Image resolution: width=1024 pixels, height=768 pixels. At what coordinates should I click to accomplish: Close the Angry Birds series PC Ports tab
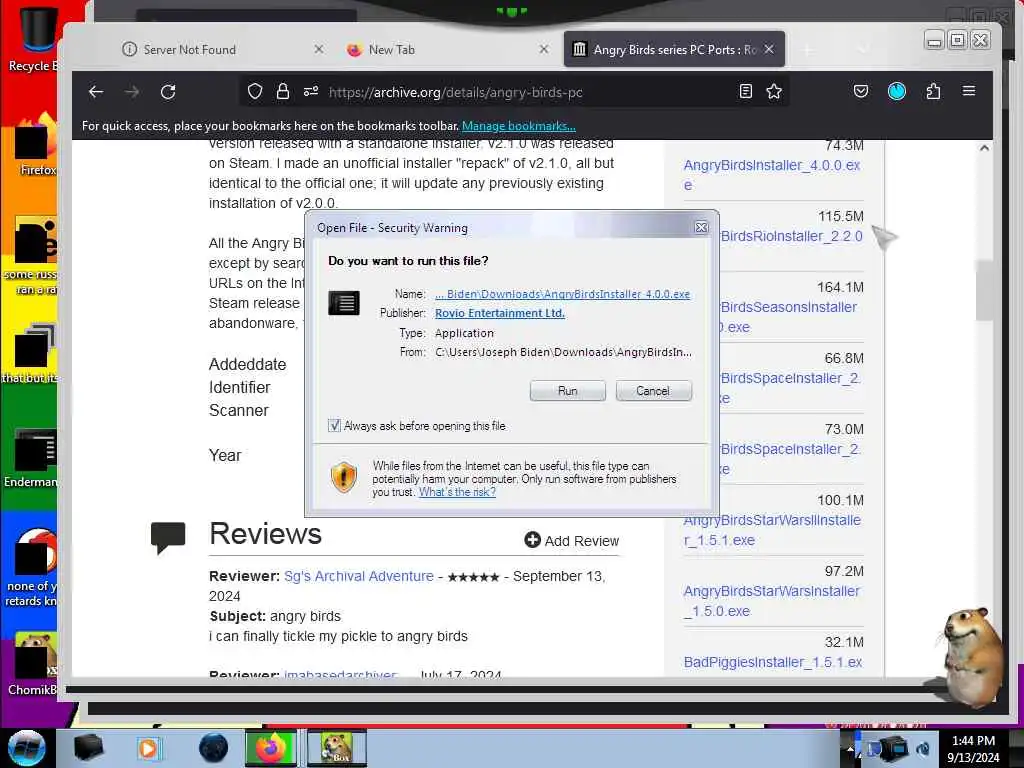click(769, 49)
